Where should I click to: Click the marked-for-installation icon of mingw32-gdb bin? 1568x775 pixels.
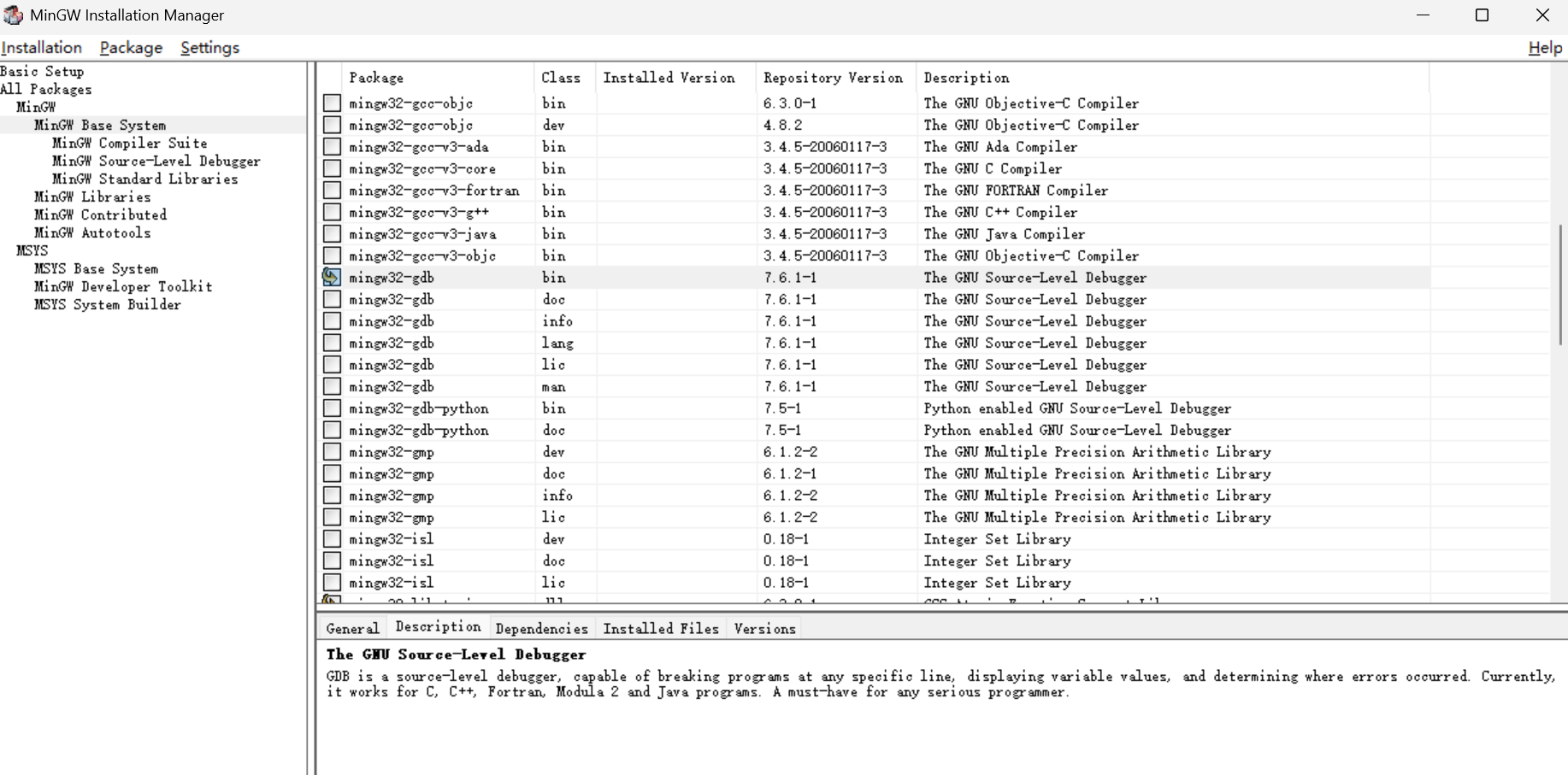coord(332,277)
